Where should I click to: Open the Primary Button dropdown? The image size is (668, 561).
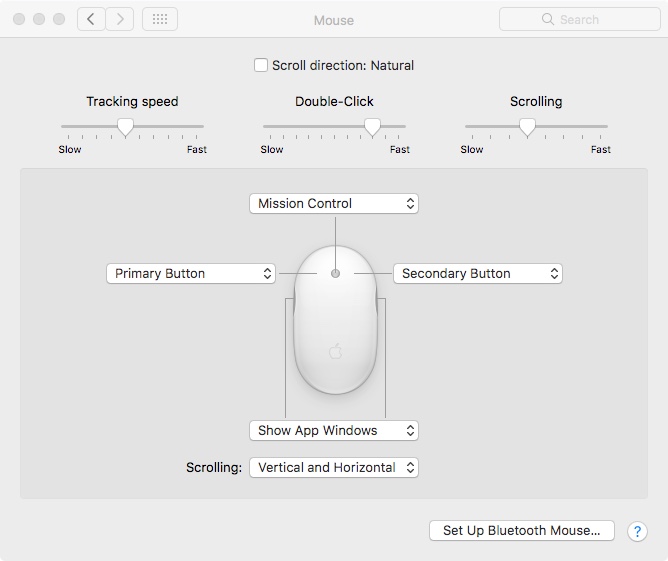tap(191, 273)
